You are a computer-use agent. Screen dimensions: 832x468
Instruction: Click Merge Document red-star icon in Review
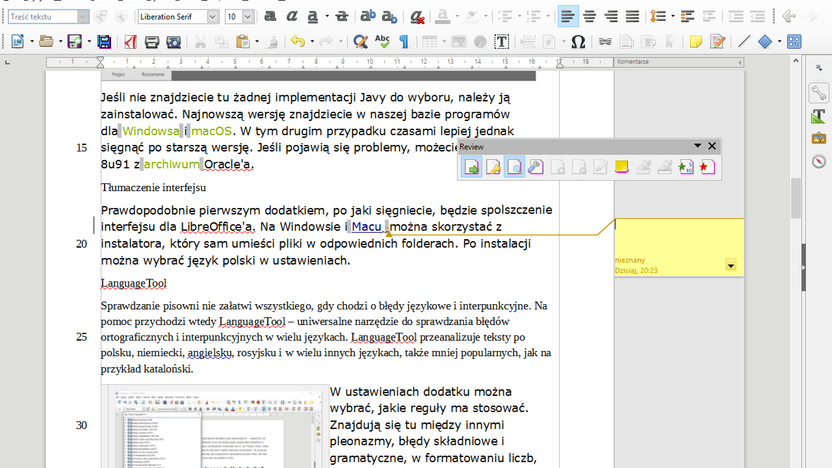(x=707, y=167)
